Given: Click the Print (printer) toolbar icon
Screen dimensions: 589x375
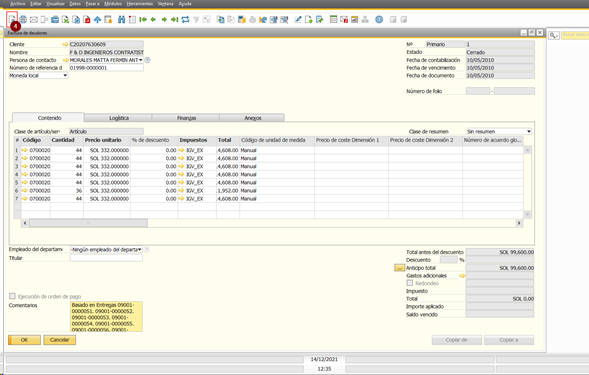Looking at the screenshot, I should [x=23, y=19].
